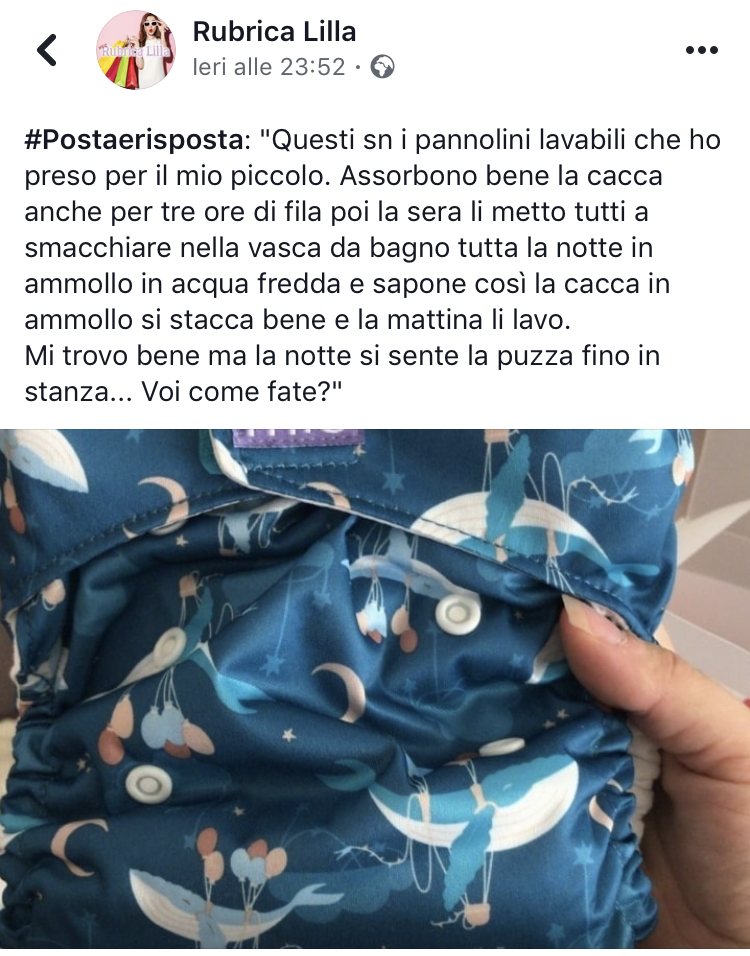Go back with the left chevron arrow

click(47, 50)
